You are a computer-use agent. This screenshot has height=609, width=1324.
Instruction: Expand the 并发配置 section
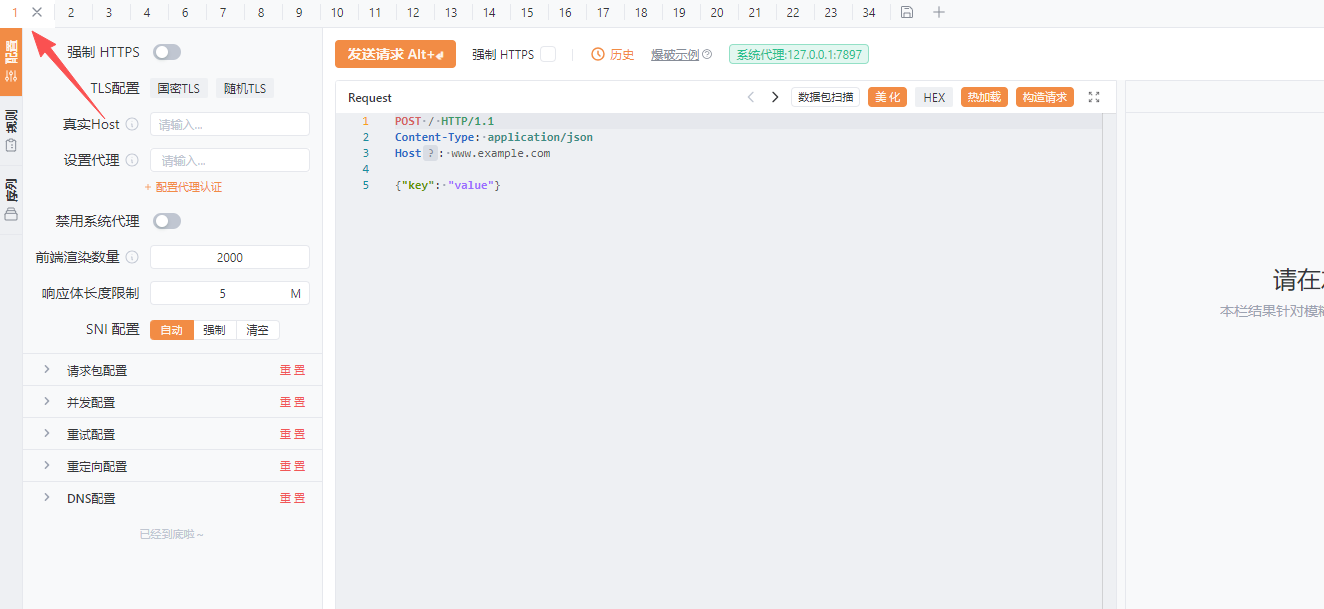[47, 402]
